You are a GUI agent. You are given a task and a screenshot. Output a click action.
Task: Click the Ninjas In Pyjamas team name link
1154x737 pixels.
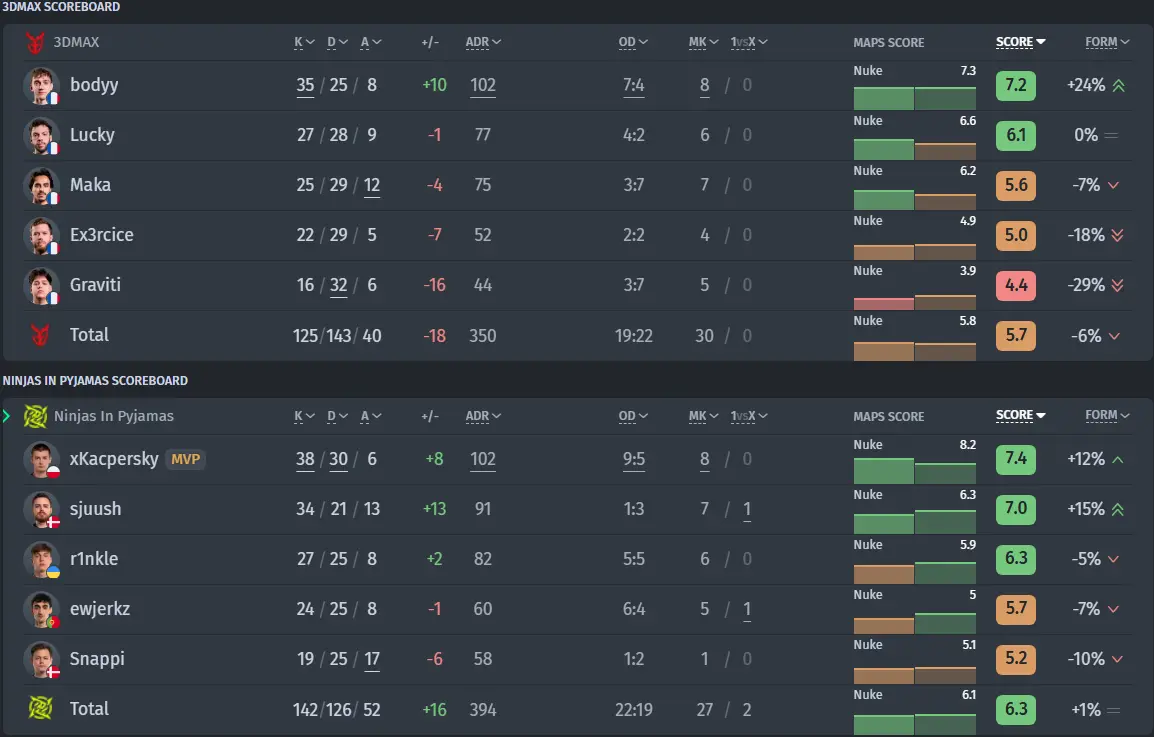coord(114,416)
